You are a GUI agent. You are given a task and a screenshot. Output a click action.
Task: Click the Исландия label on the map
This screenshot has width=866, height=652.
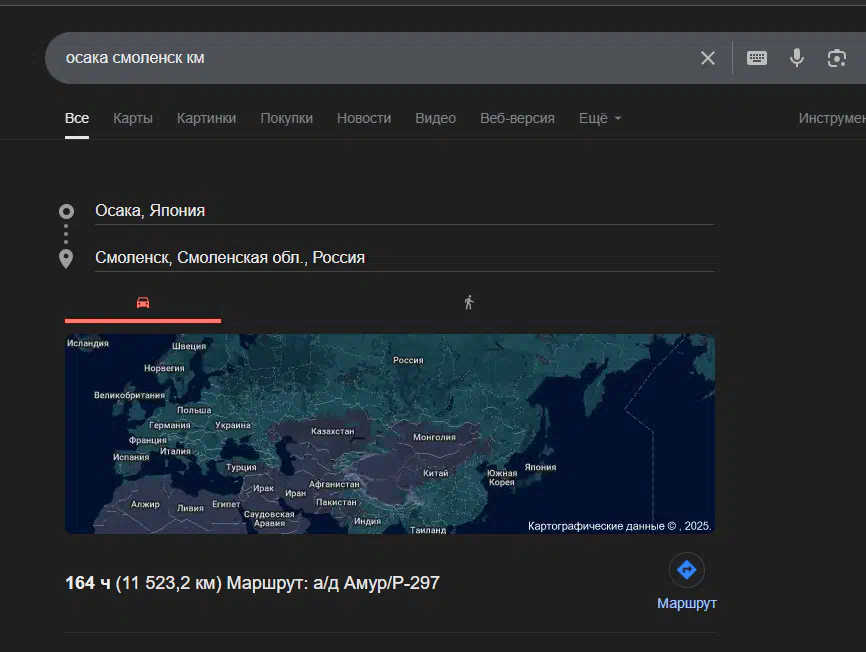click(x=88, y=343)
